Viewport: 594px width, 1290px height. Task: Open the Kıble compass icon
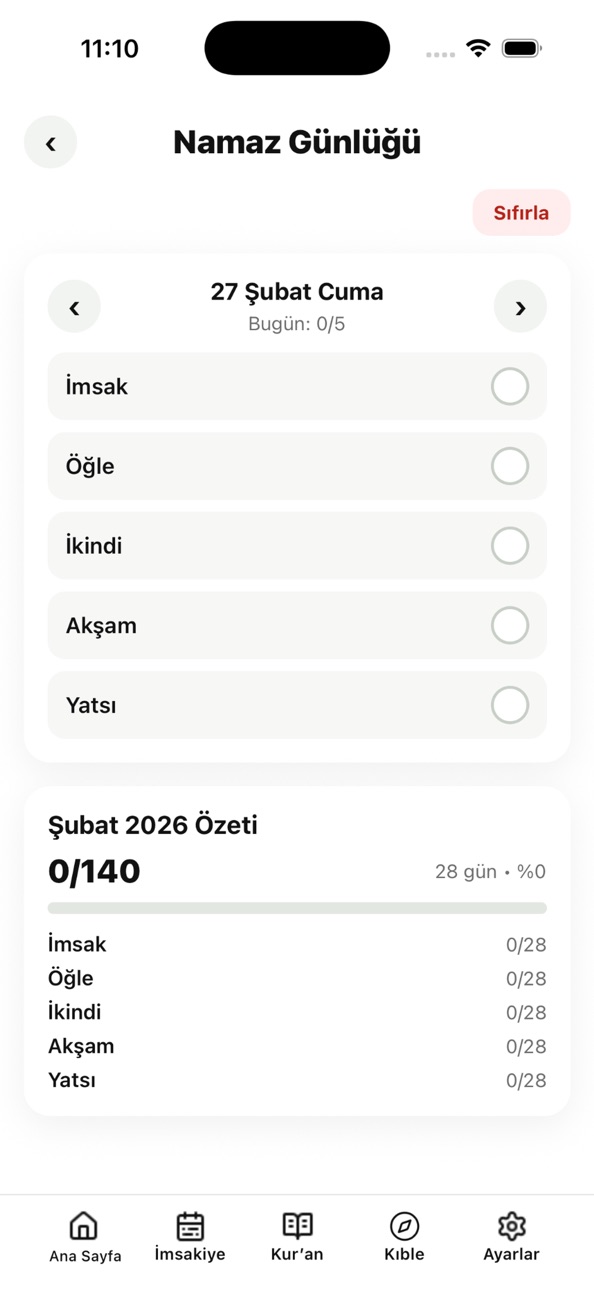coord(404,1225)
